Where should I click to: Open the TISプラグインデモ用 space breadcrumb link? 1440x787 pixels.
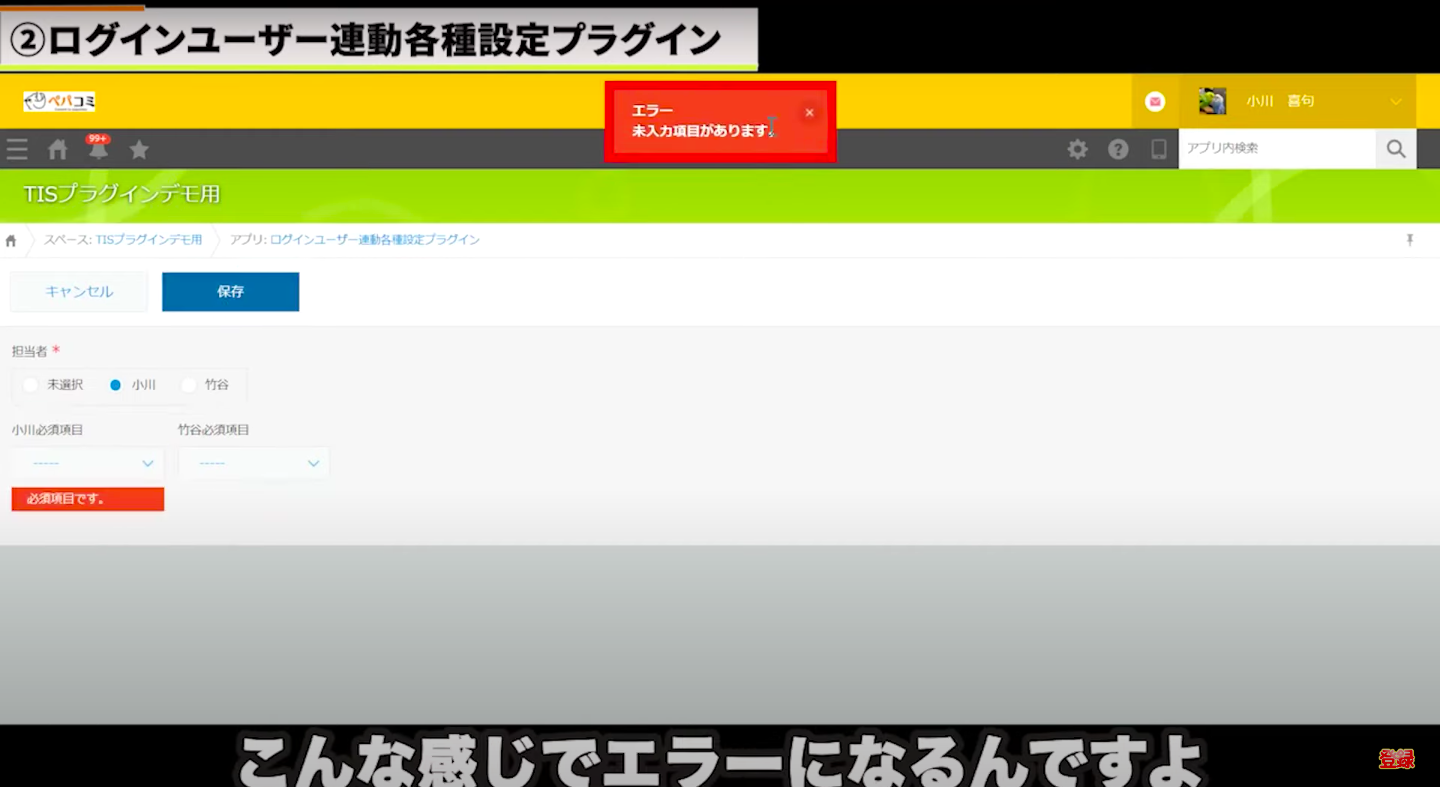(148, 240)
